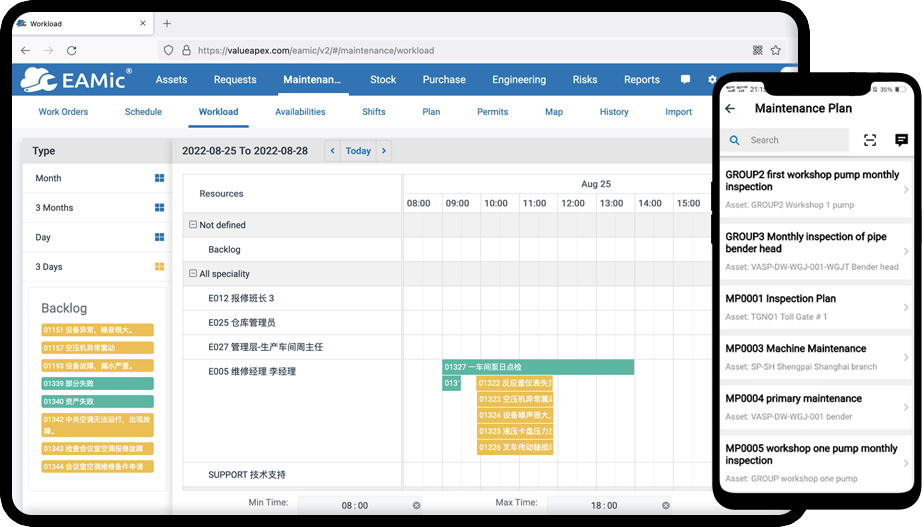The width and height of the screenshot is (922, 527).
Task: Switch to Permits tab
Action: (492, 112)
